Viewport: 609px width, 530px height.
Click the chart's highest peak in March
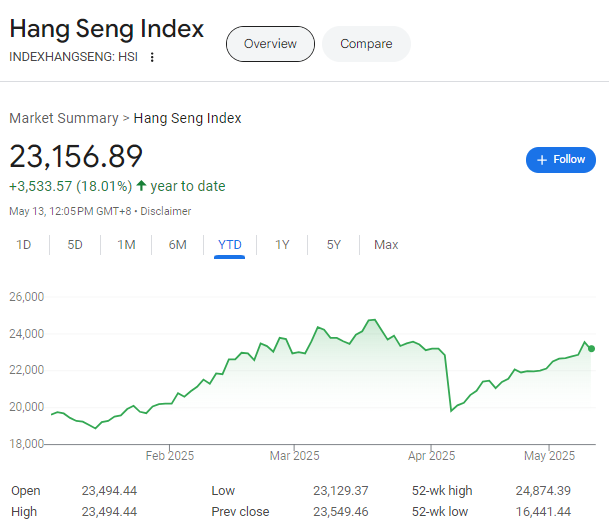pyautogui.click(x=373, y=320)
